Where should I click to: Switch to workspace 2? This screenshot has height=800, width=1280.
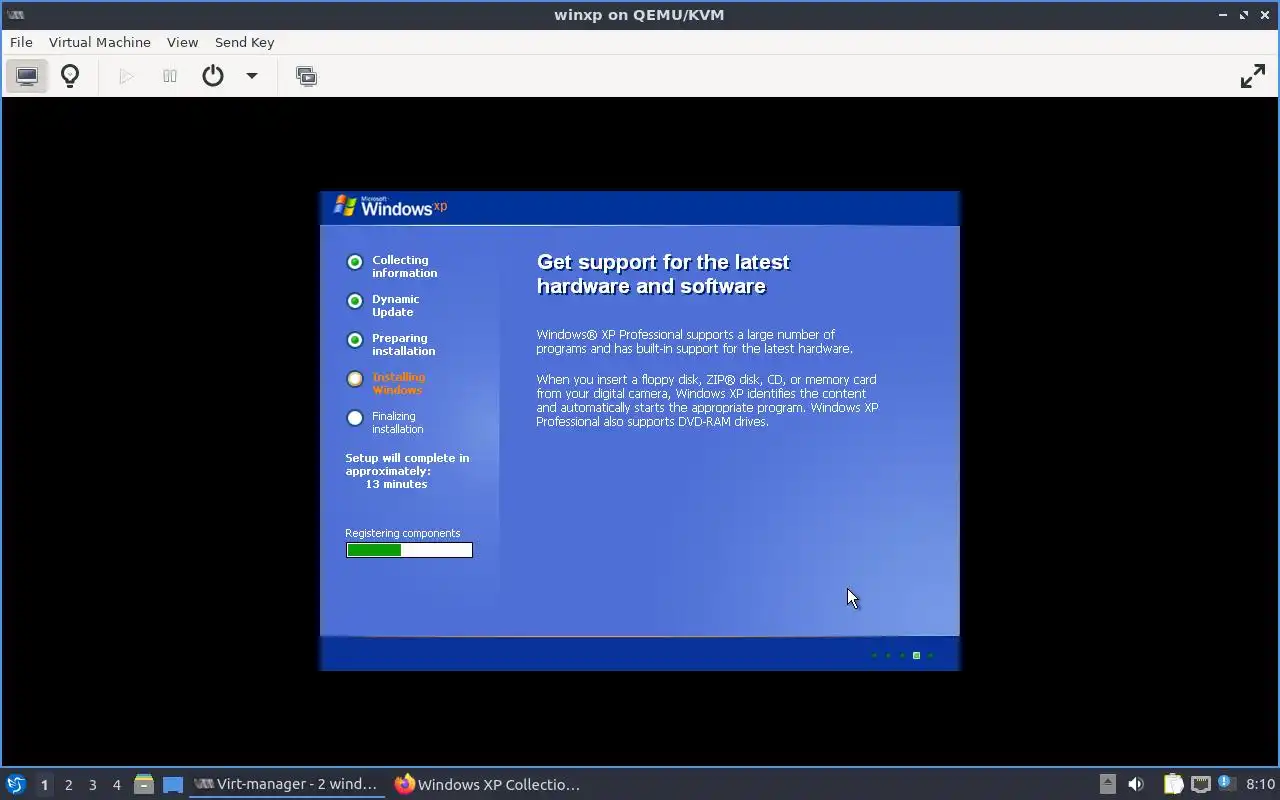tap(68, 785)
